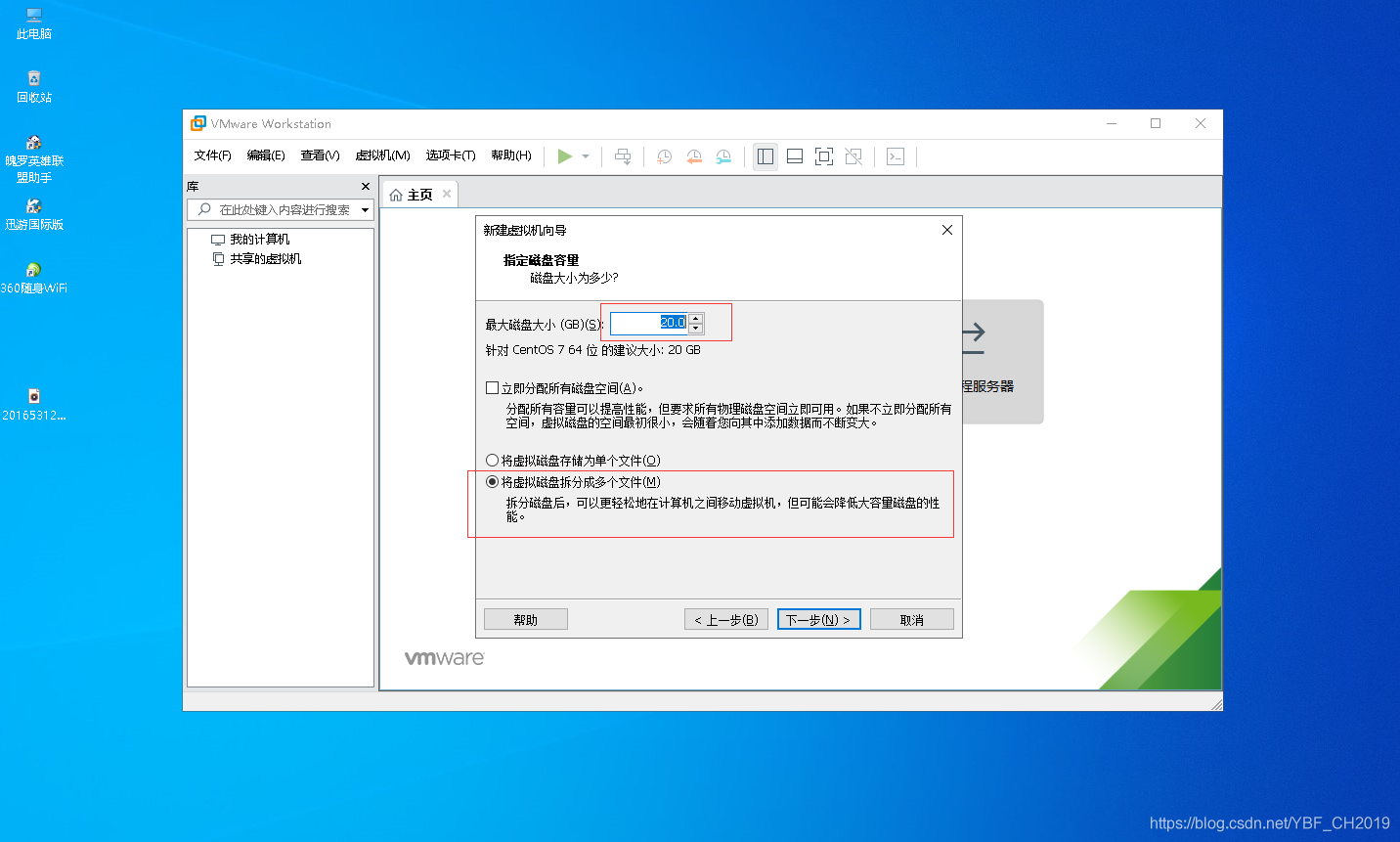Close the 新建虚拟机向导 dialog
This screenshot has height=842, width=1400.
click(x=946, y=230)
